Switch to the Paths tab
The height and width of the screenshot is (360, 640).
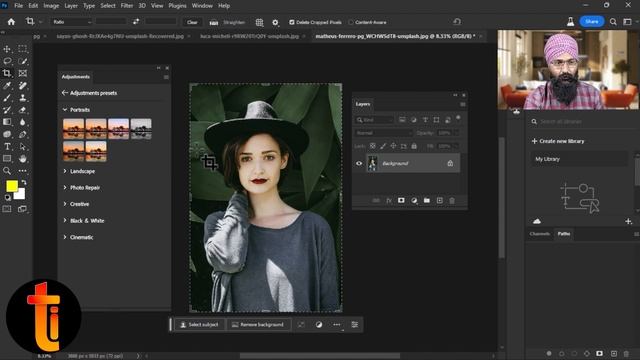click(x=564, y=234)
